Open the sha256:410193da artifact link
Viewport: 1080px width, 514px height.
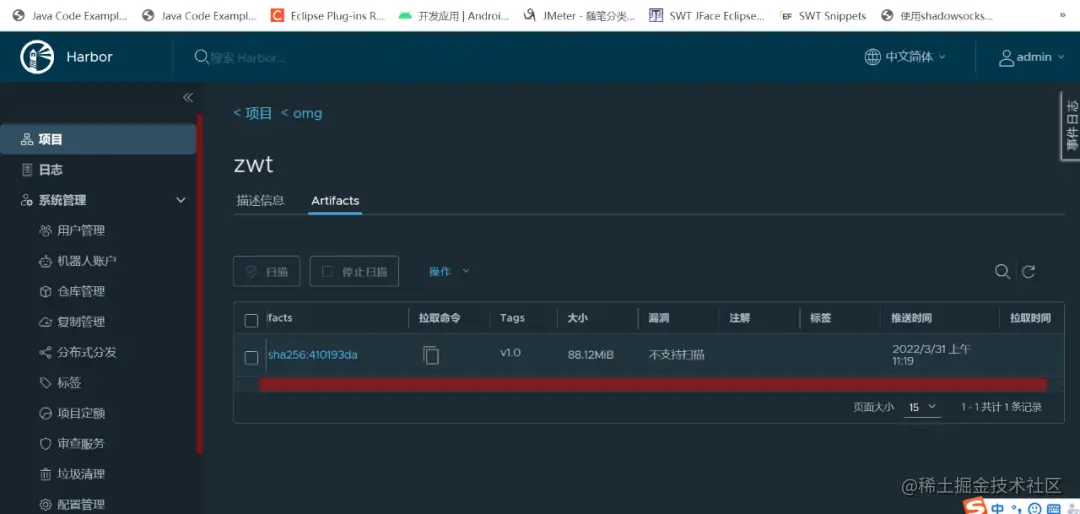click(x=313, y=356)
